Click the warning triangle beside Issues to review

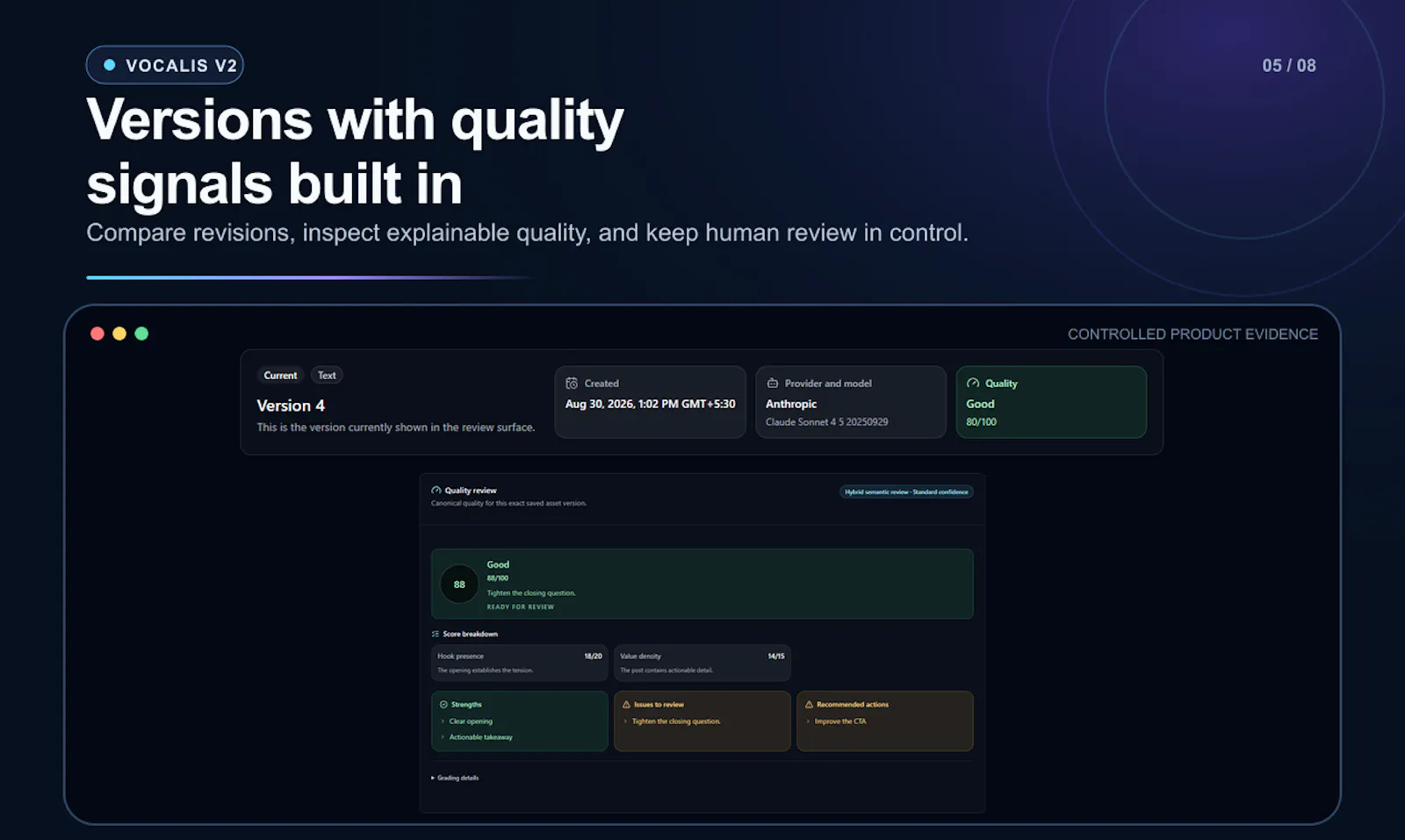coord(626,705)
